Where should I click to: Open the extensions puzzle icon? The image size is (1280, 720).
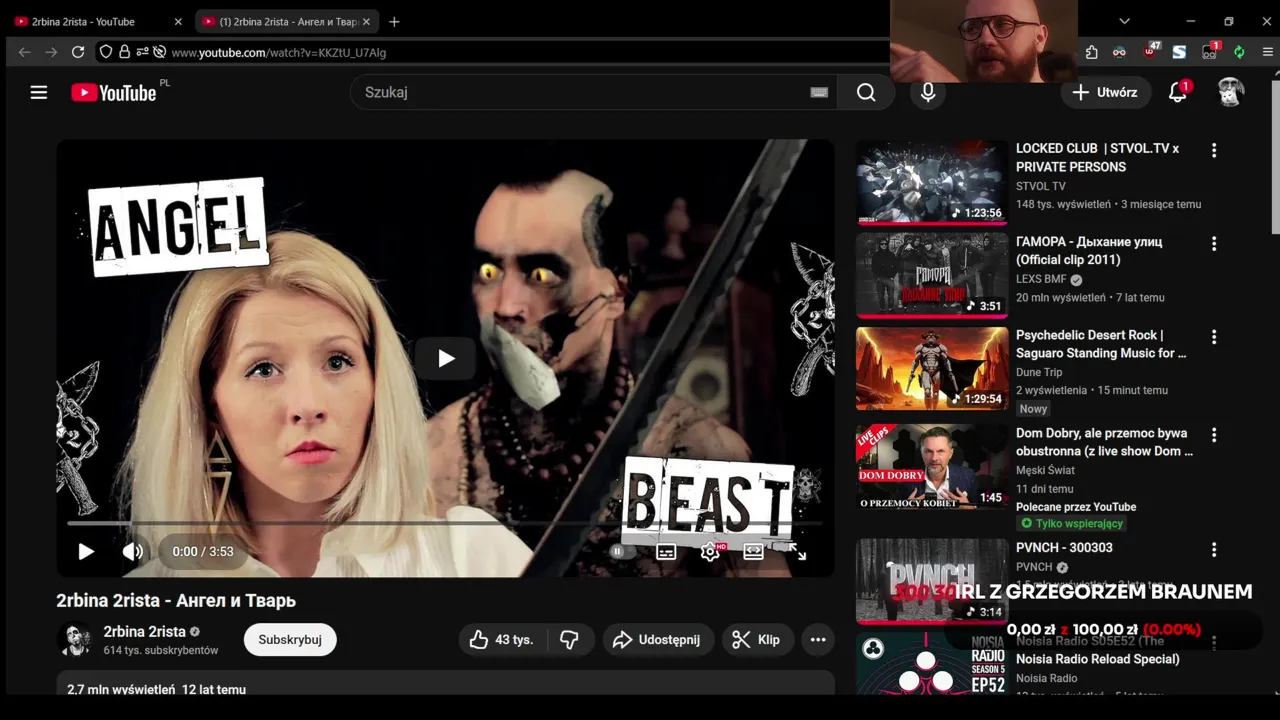pyautogui.click(x=1091, y=52)
